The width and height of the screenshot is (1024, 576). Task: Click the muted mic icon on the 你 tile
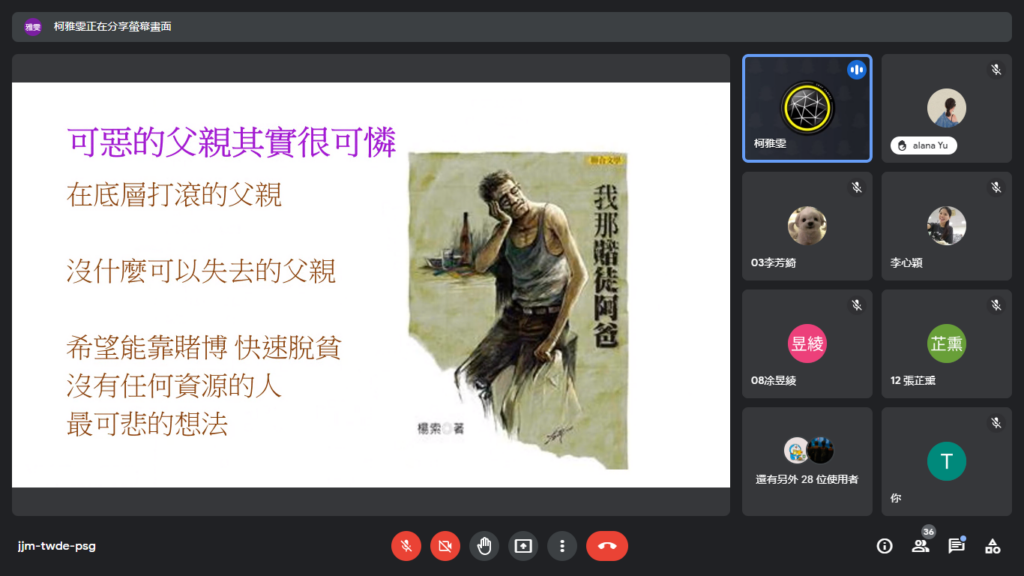pos(996,423)
